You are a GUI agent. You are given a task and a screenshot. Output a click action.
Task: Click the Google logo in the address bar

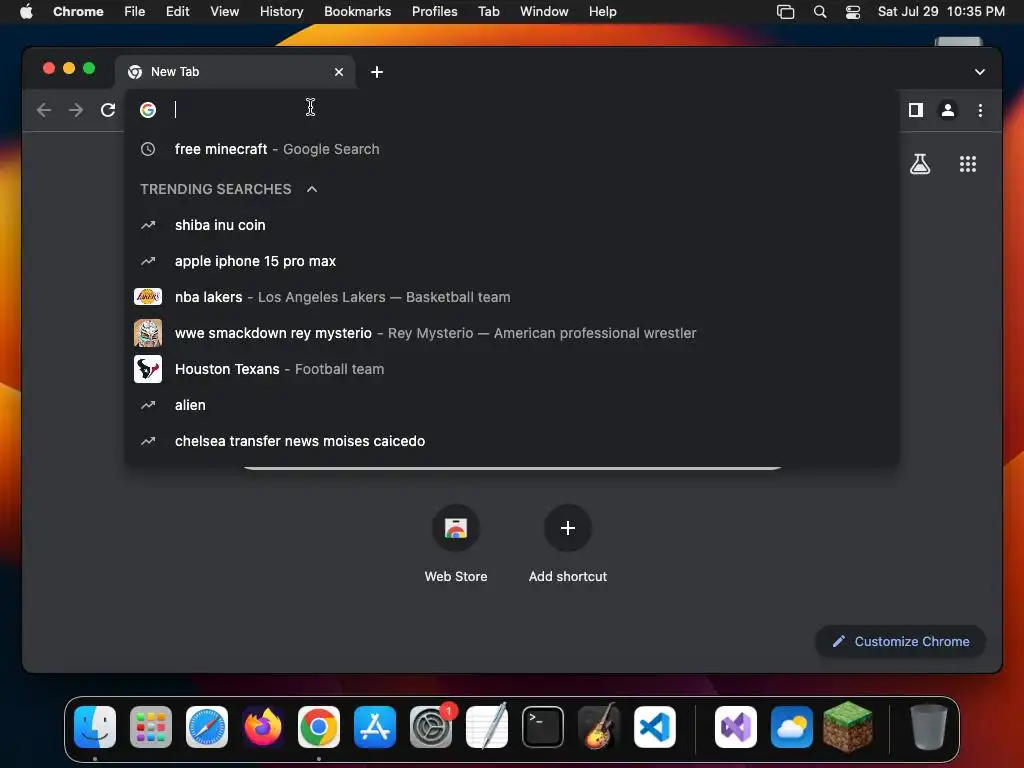click(148, 110)
